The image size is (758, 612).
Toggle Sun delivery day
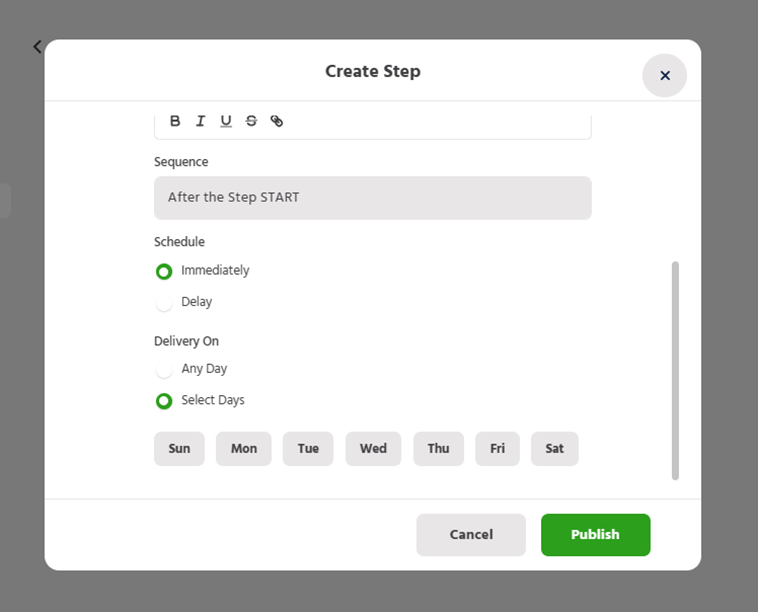coord(179,449)
